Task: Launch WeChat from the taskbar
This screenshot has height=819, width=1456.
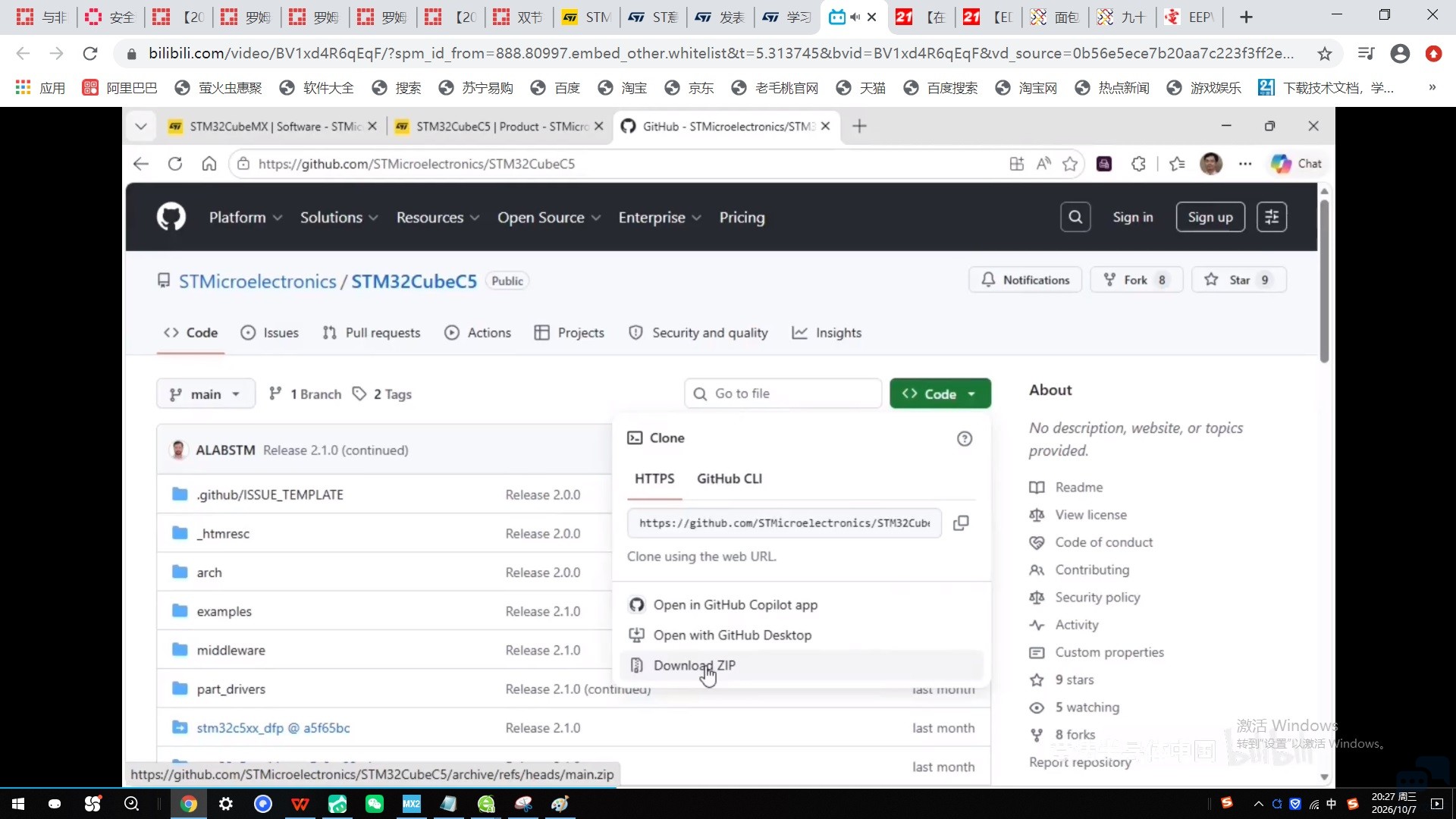Action: coord(374,804)
